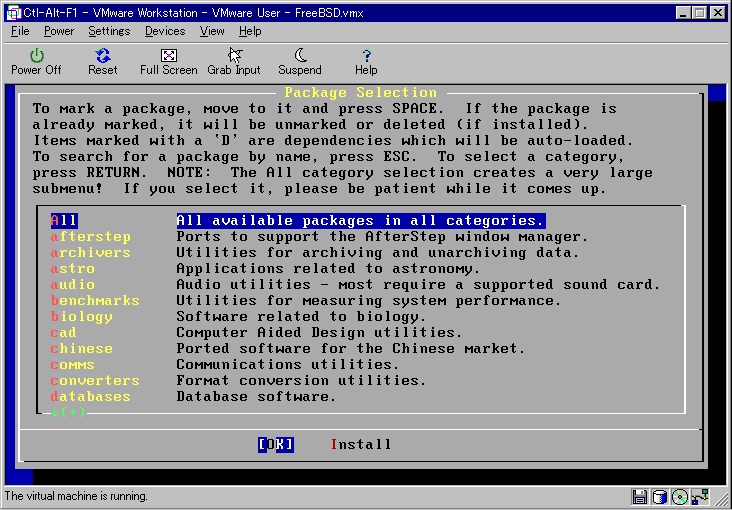Click the Grab Input toolbar icon
This screenshot has width=732, height=510.
[x=235, y=56]
